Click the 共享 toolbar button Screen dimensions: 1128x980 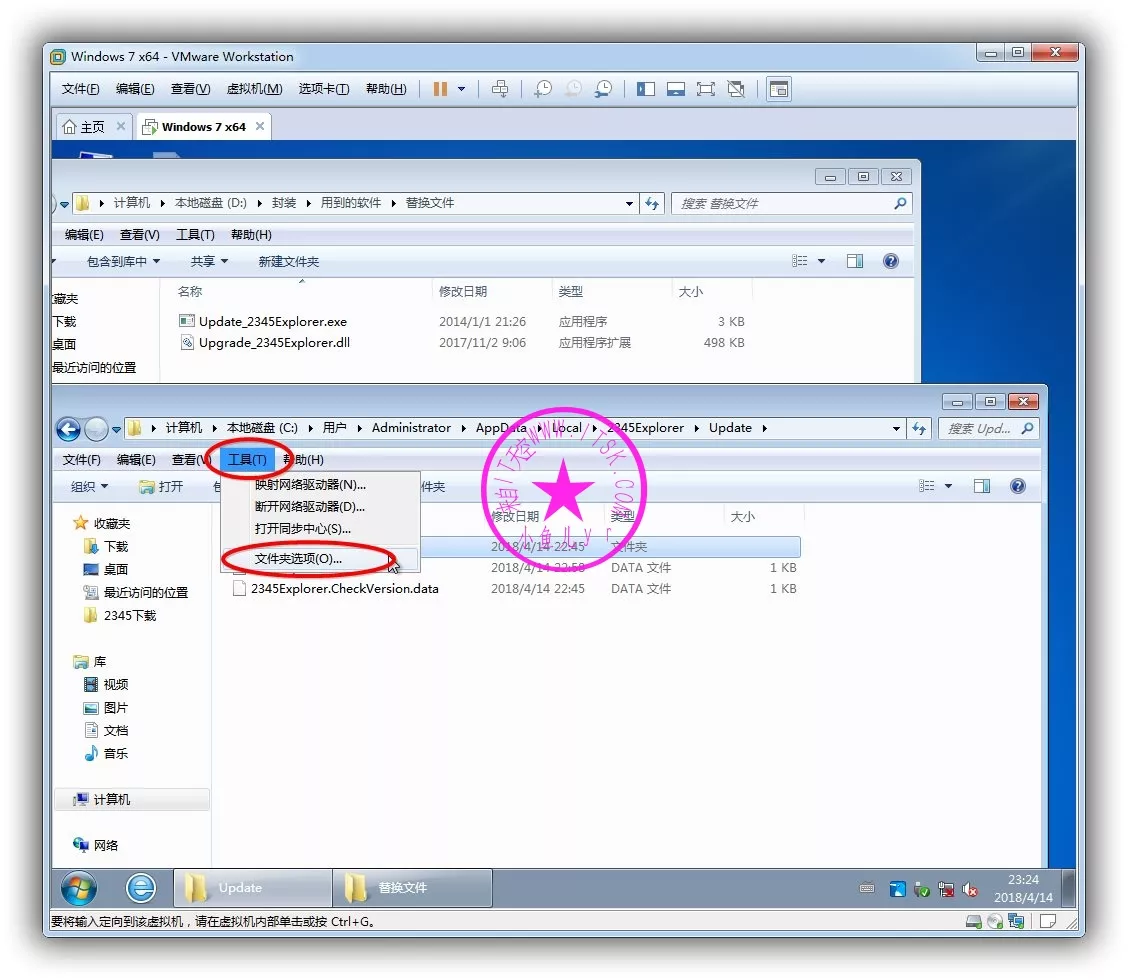pos(209,261)
